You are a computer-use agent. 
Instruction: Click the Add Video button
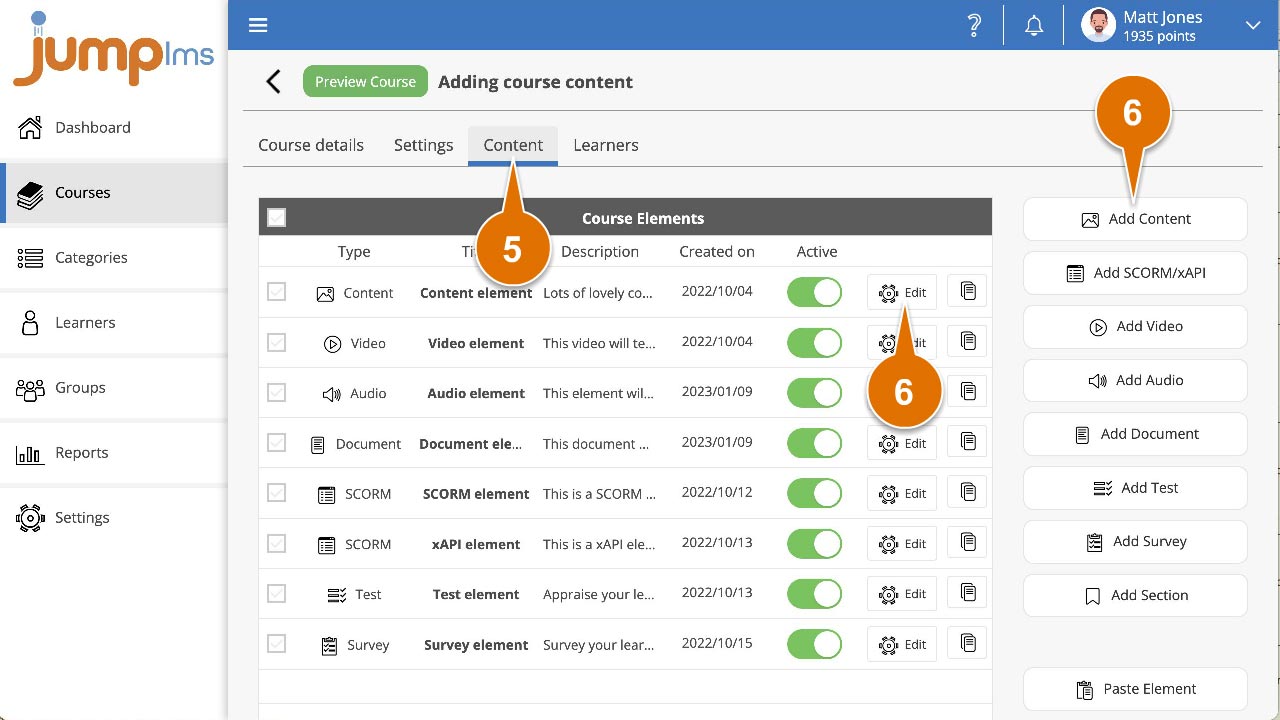(x=1135, y=327)
